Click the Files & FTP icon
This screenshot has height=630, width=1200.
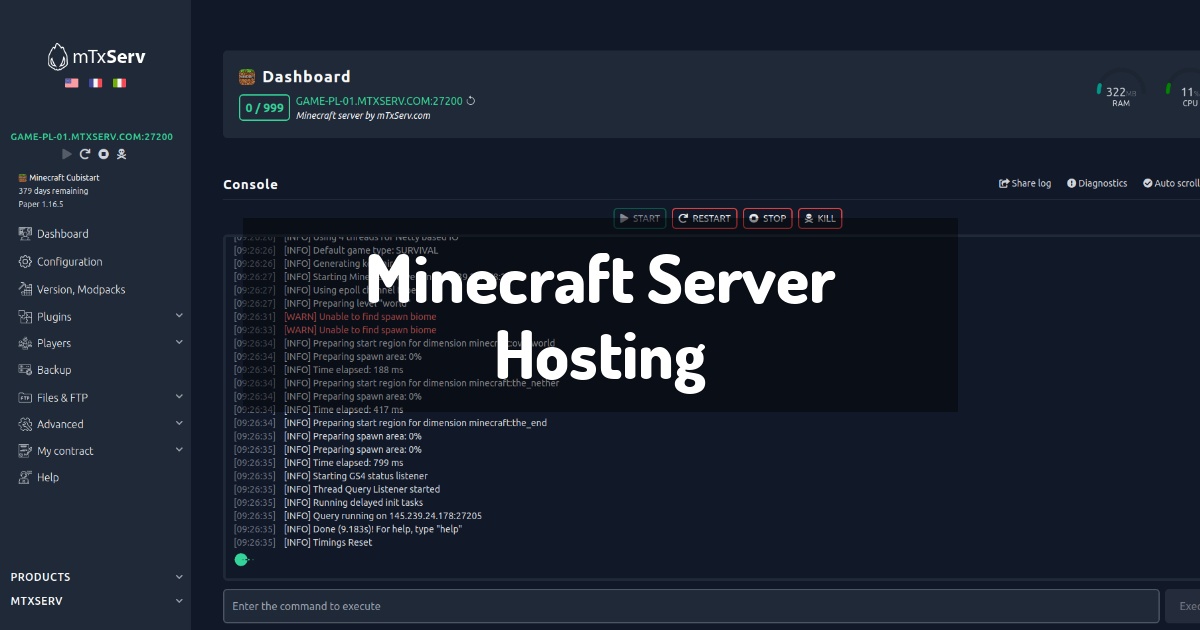point(26,397)
